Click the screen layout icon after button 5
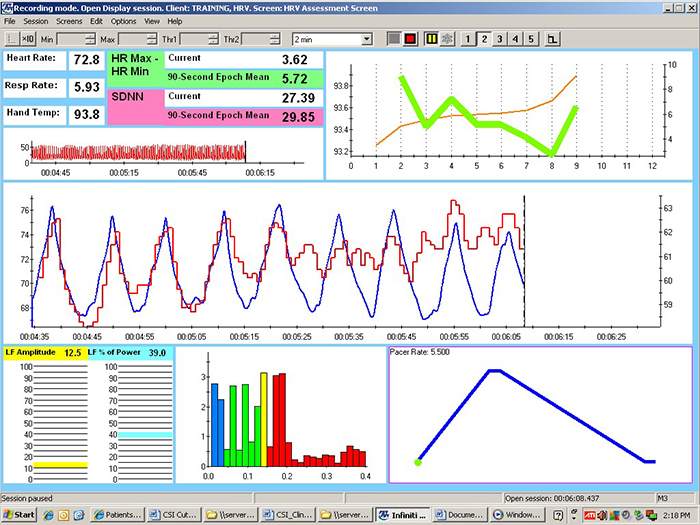Screen dimensions: 700x525 pyautogui.click(x=551, y=38)
